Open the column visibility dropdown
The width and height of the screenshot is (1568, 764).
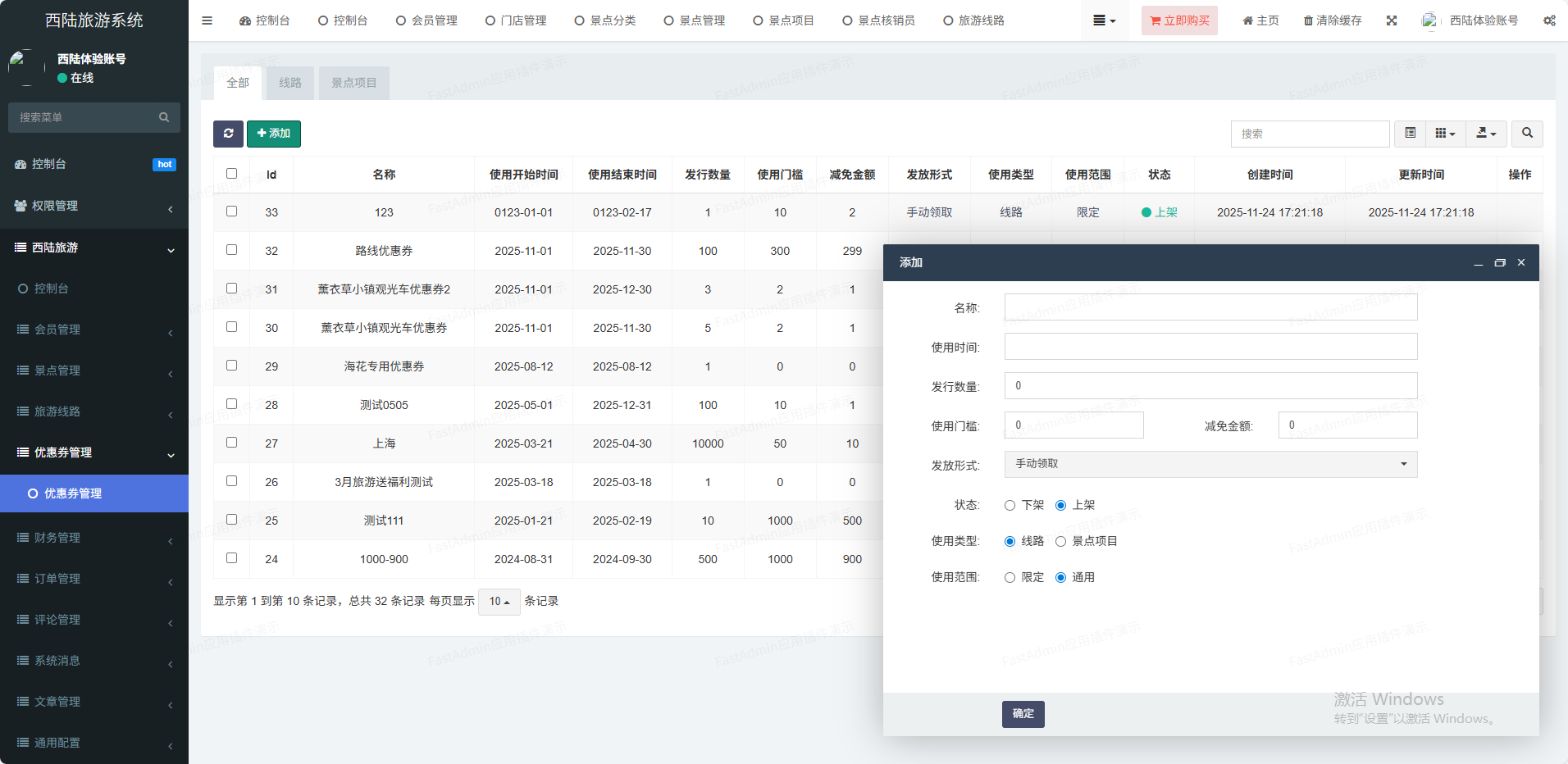(1445, 134)
